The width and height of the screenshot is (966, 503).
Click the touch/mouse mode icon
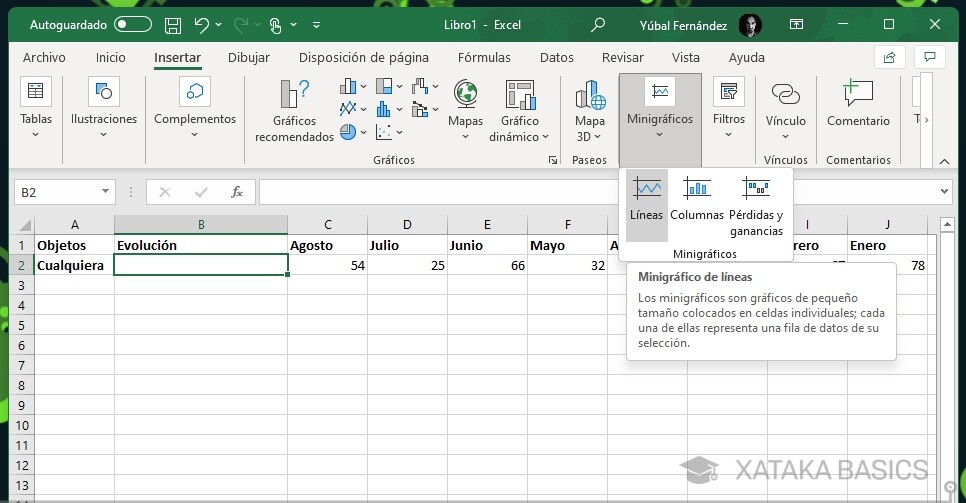tap(275, 25)
